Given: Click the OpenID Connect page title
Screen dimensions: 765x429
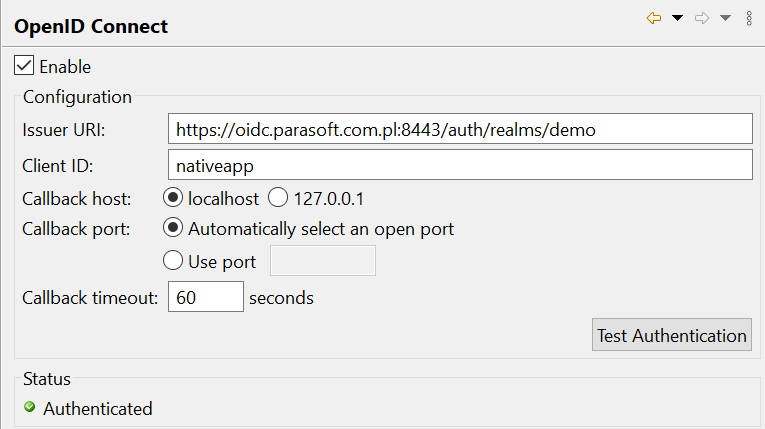Looking at the screenshot, I should click(x=91, y=26).
